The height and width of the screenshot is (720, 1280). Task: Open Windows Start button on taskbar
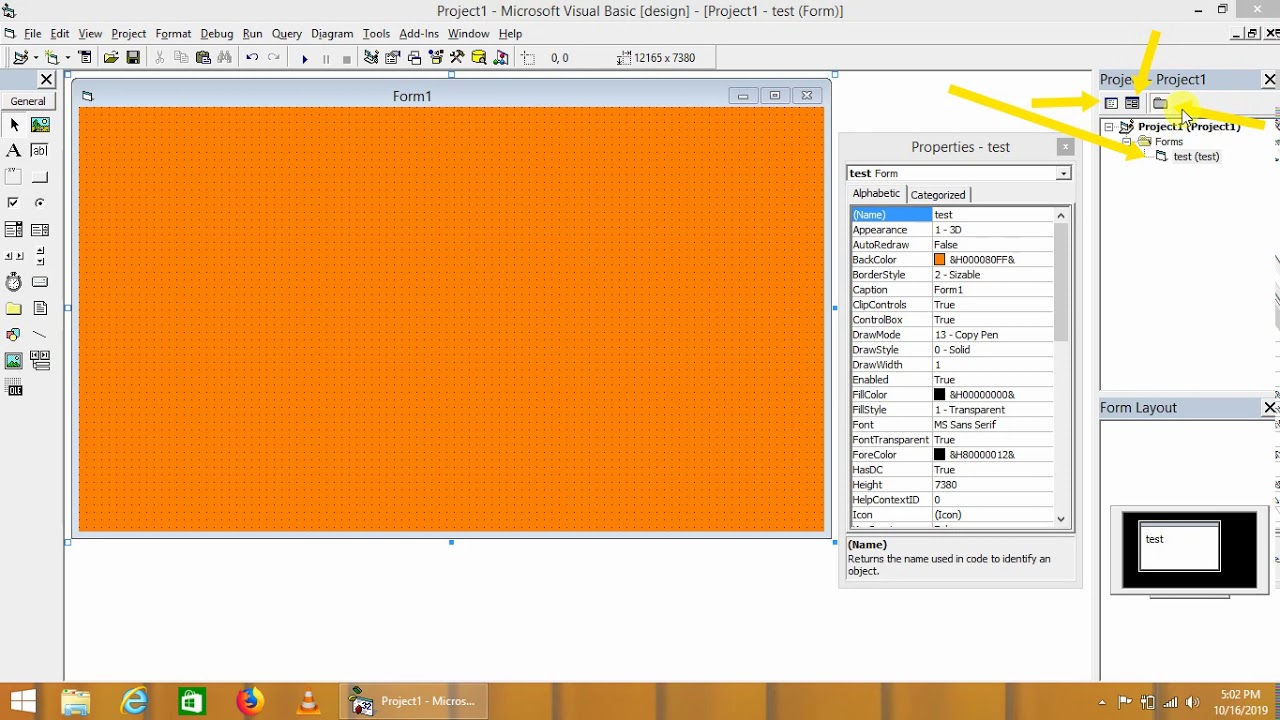tap(23, 701)
